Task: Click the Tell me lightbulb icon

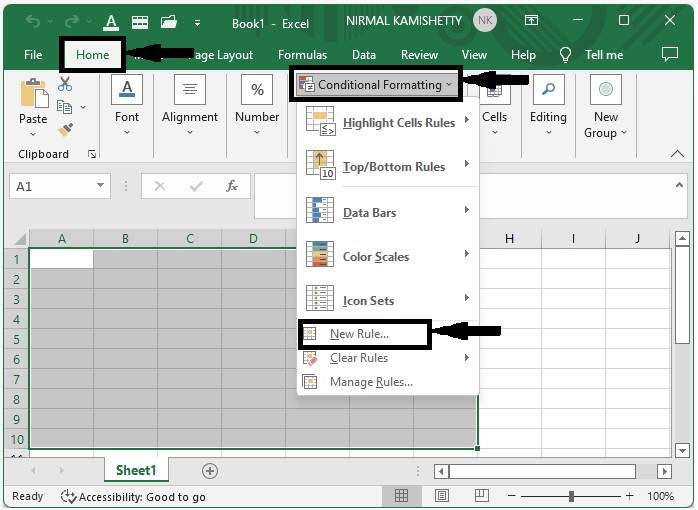Action: (565, 55)
